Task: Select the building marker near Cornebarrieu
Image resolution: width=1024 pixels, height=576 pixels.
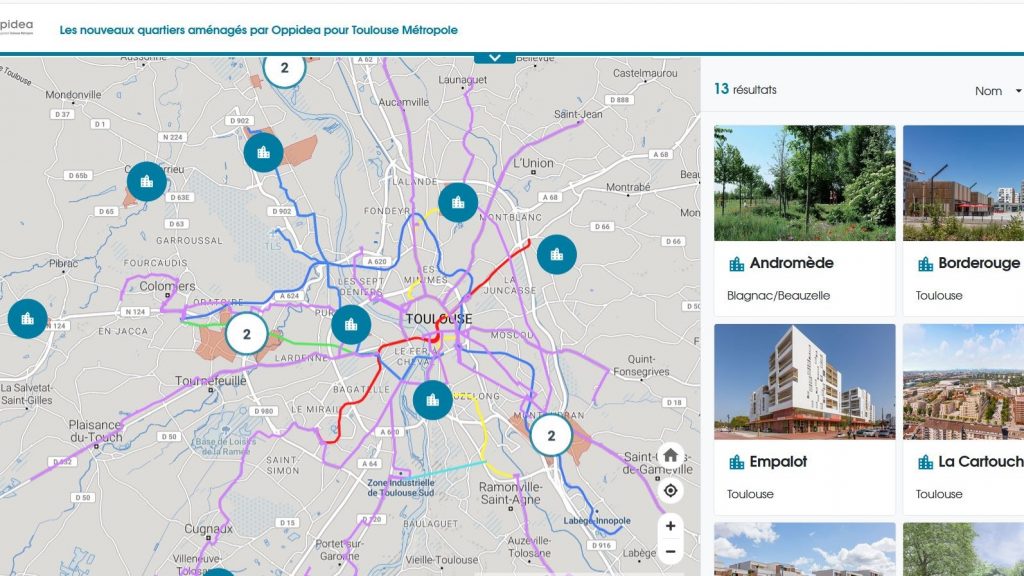Action: click(x=147, y=182)
